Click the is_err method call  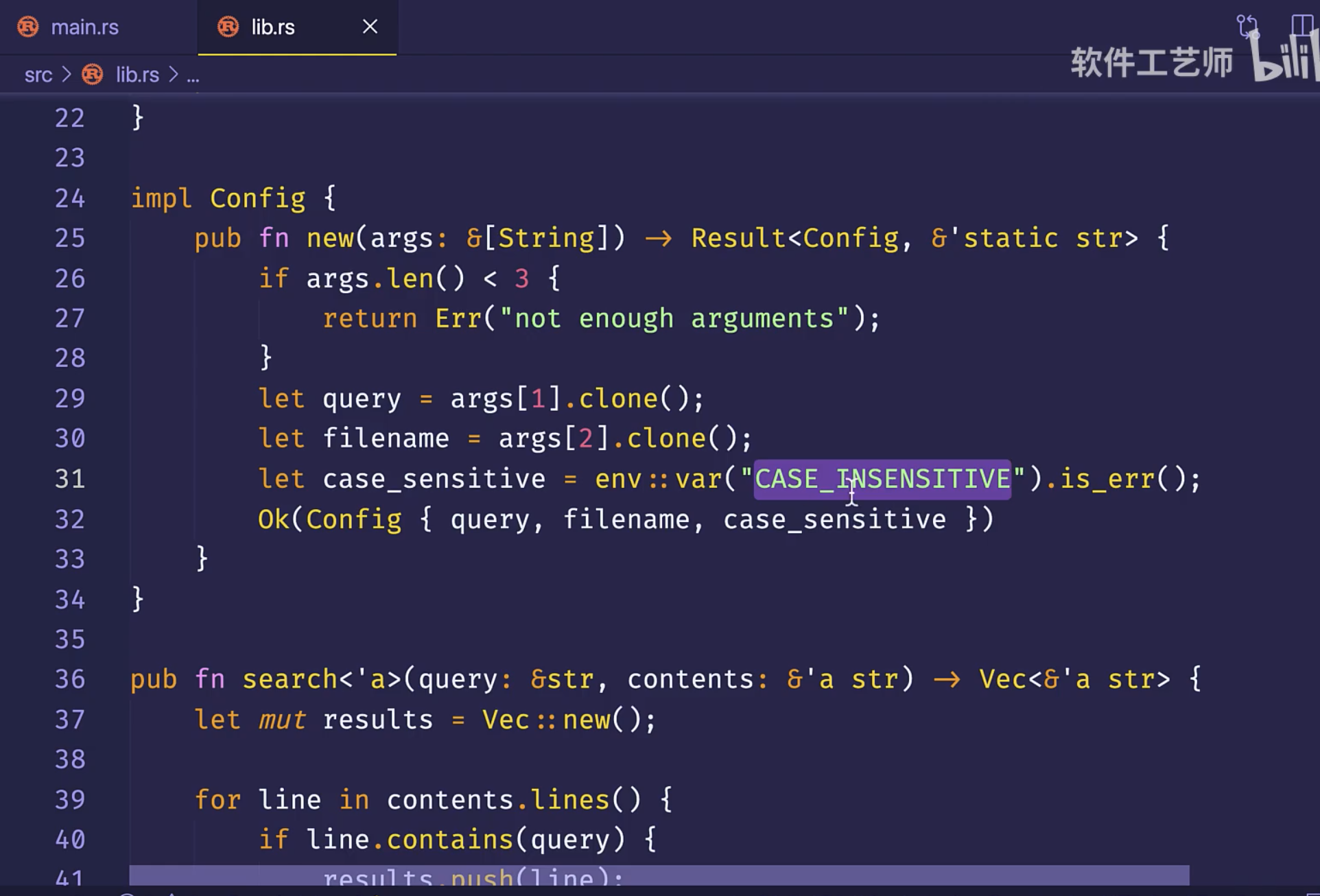tap(1107, 478)
